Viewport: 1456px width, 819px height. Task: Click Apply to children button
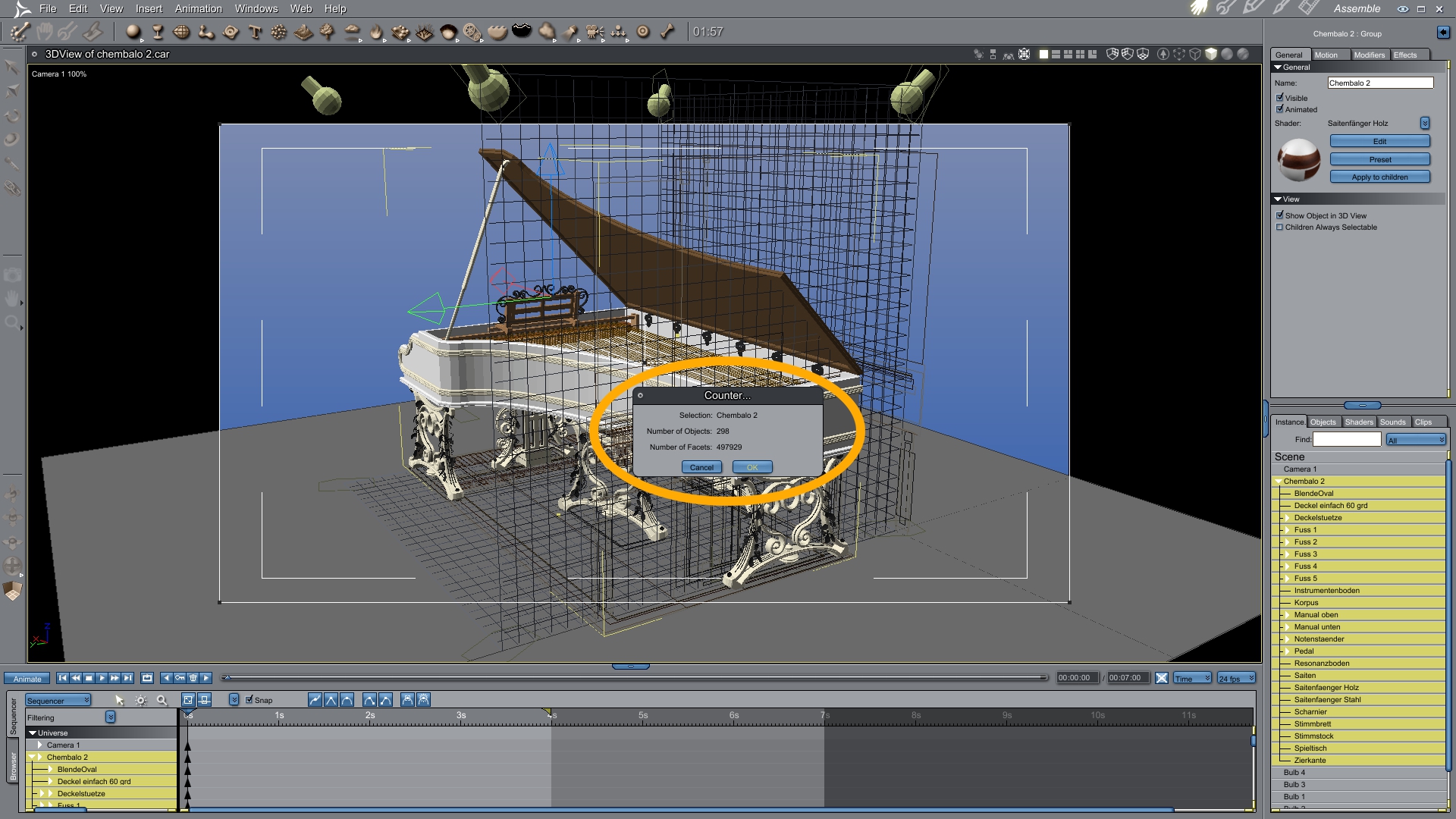point(1379,177)
